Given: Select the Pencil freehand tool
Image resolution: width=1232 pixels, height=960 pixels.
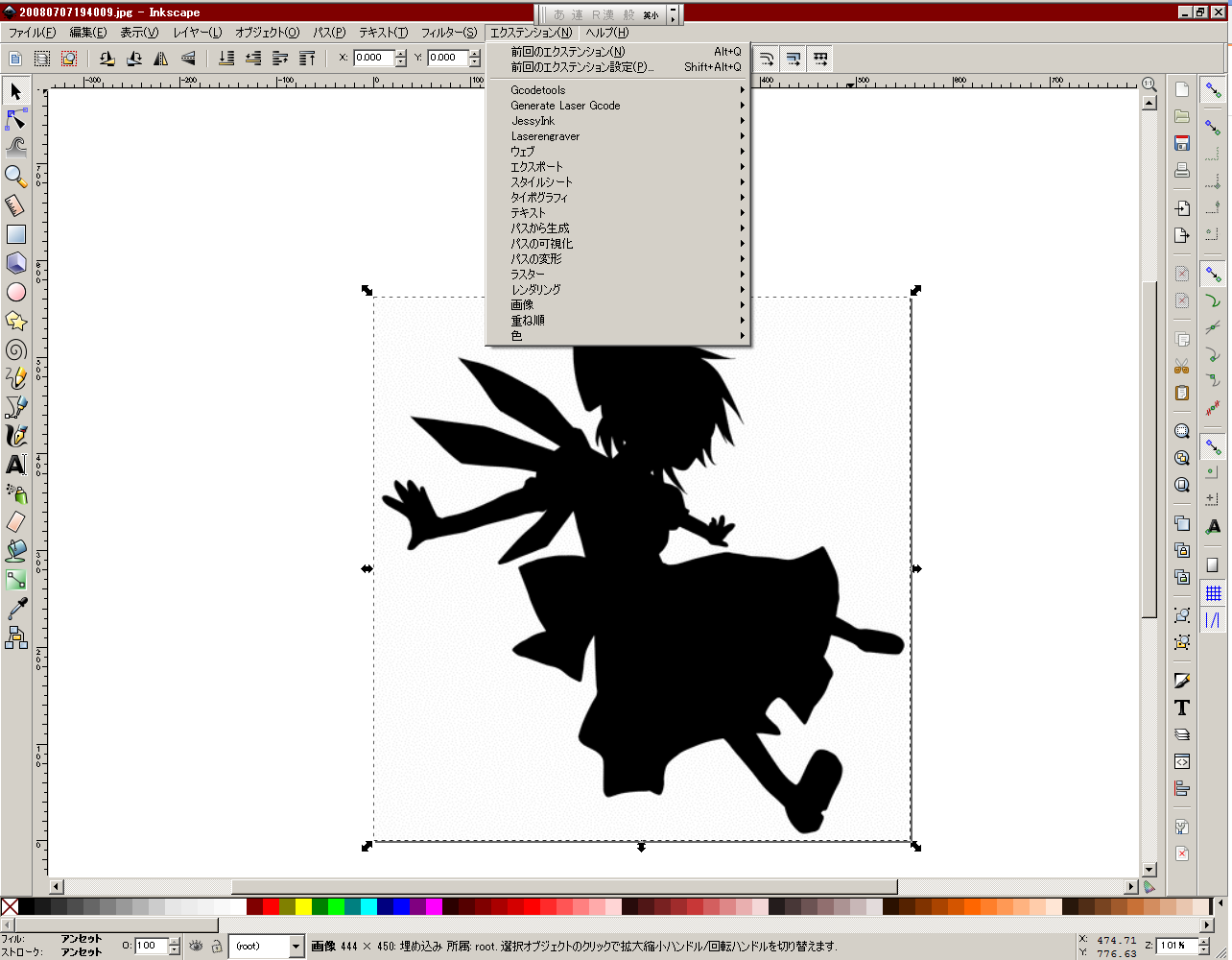Looking at the screenshot, I should click(15, 378).
